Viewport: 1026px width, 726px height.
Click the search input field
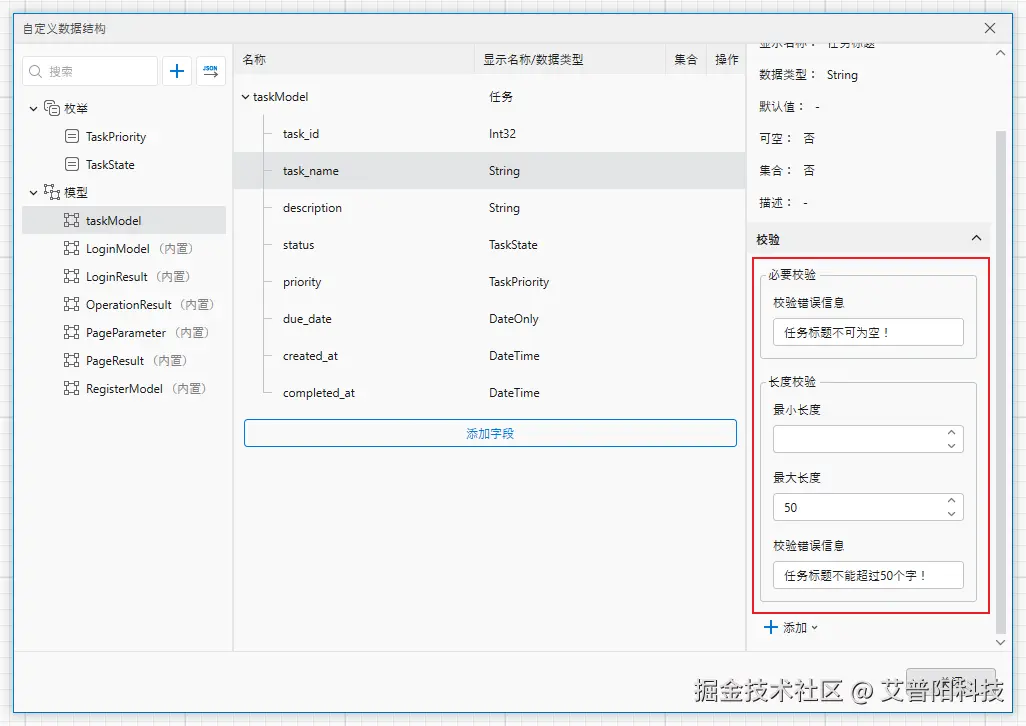pos(90,71)
